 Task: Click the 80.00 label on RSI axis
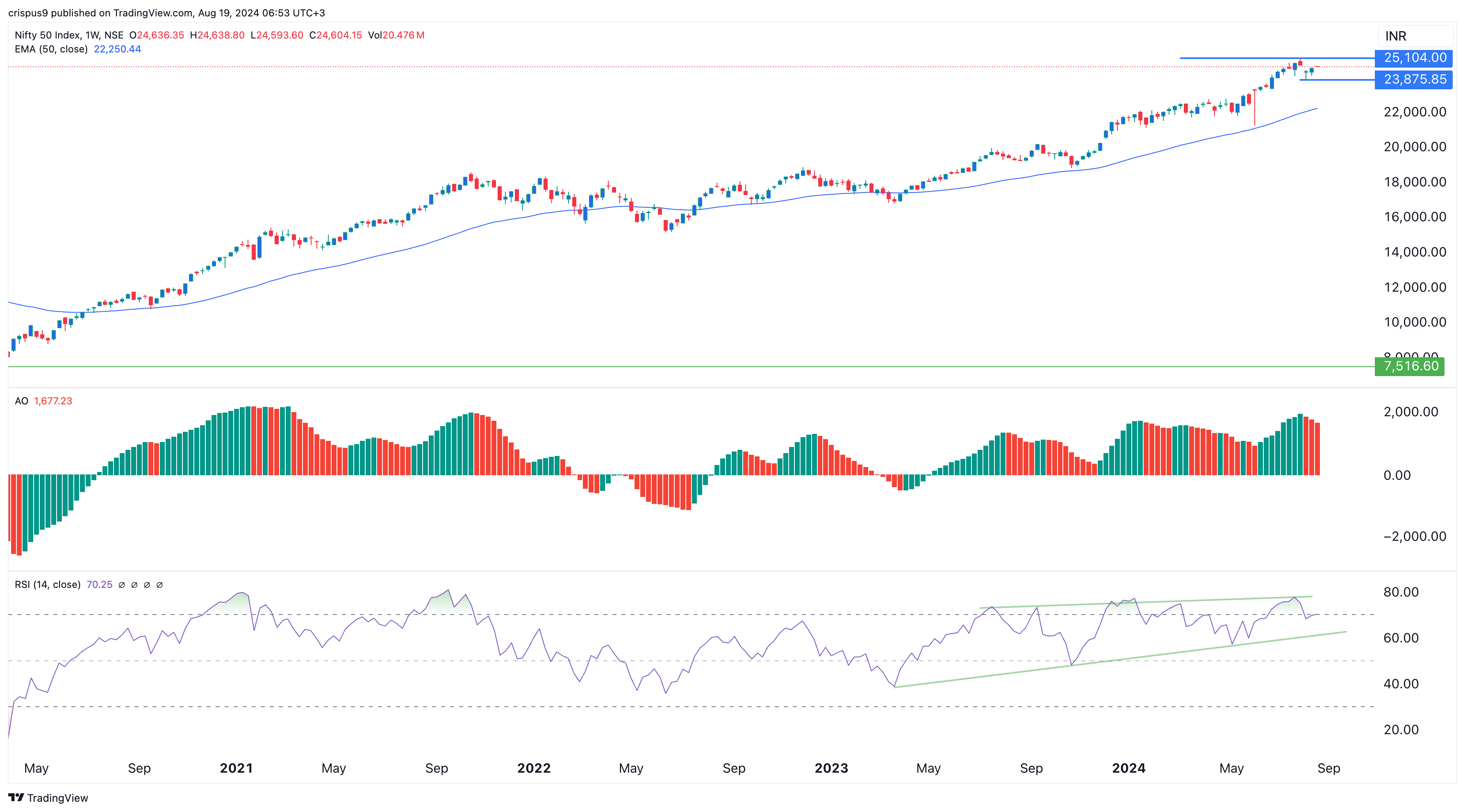pyautogui.click(x=1401, y=592)
